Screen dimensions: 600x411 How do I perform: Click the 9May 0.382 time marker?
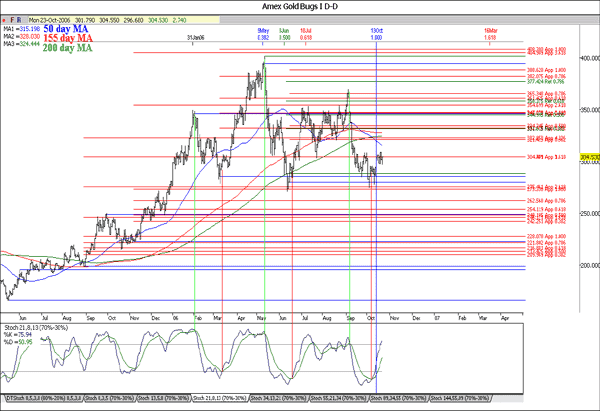coord(263,34)
